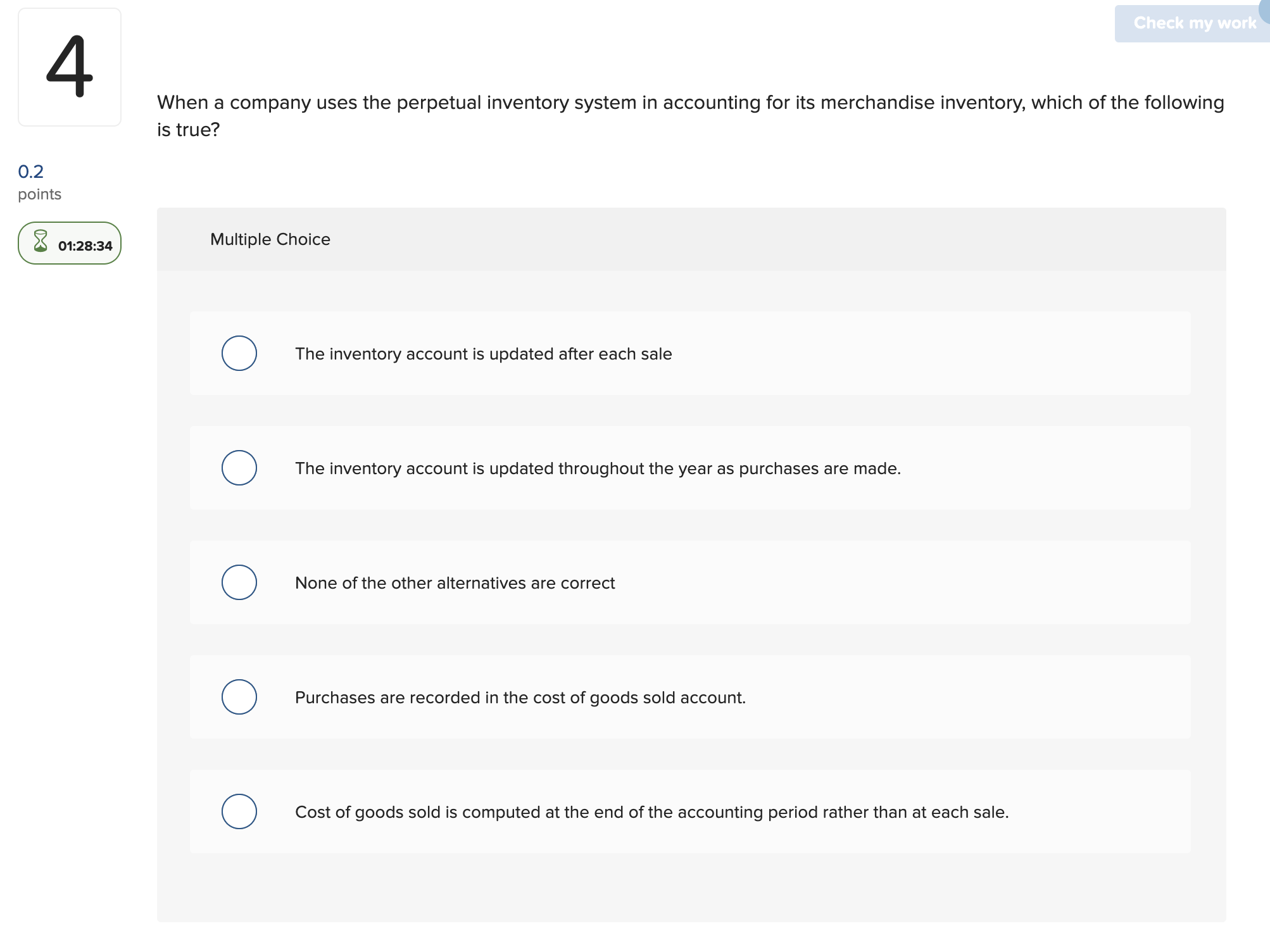This screenshot has width=1270, height=952.
Task: Click the 'None of the other alternatives' row
Action: pyautogui.click(x=455, y=583)
